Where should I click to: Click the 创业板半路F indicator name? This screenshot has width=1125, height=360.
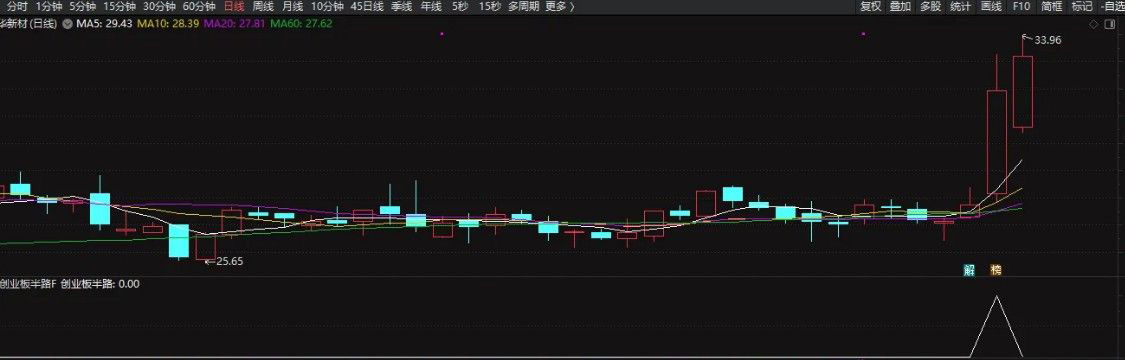tap(27, 284)
